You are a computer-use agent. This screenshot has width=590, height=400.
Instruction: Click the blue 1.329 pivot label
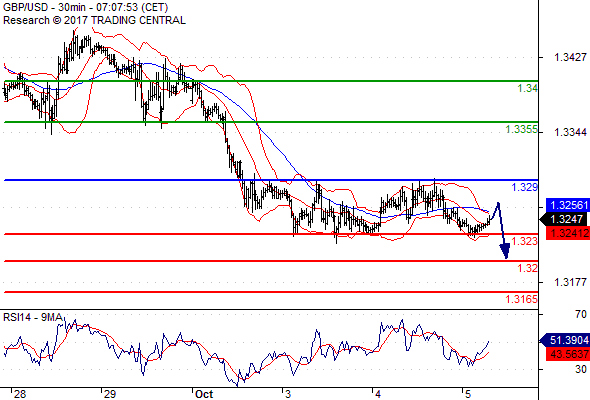click(x=525, y=187)
